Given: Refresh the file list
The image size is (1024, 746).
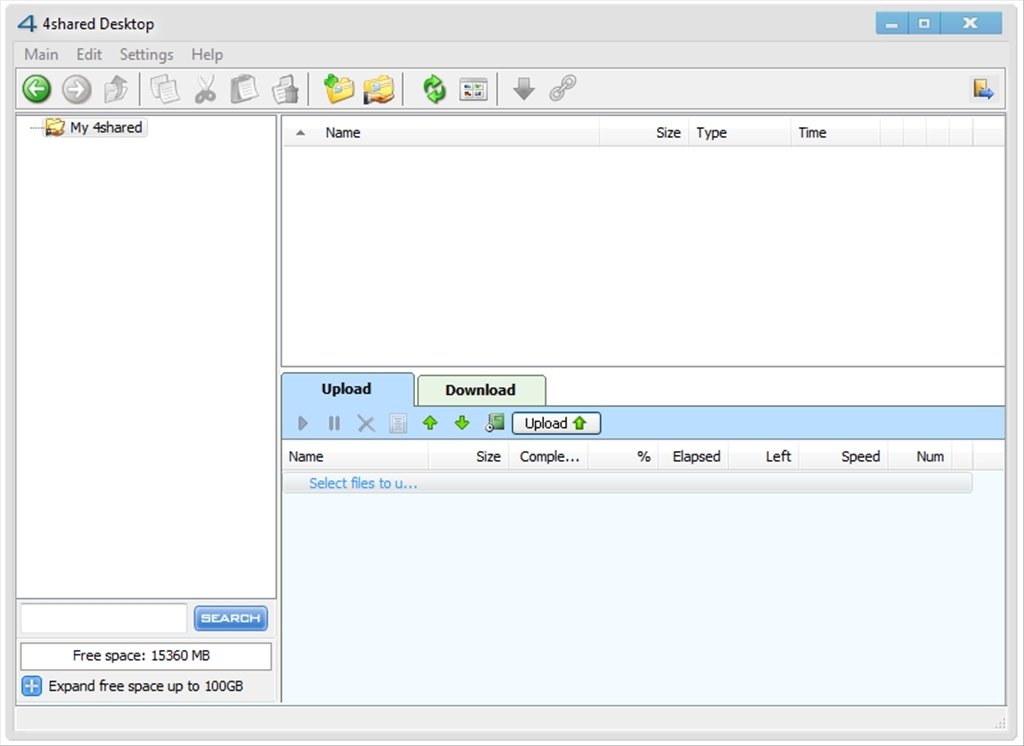Looking at the screenshot, I should pyautogui.click(x=434, y=89).
